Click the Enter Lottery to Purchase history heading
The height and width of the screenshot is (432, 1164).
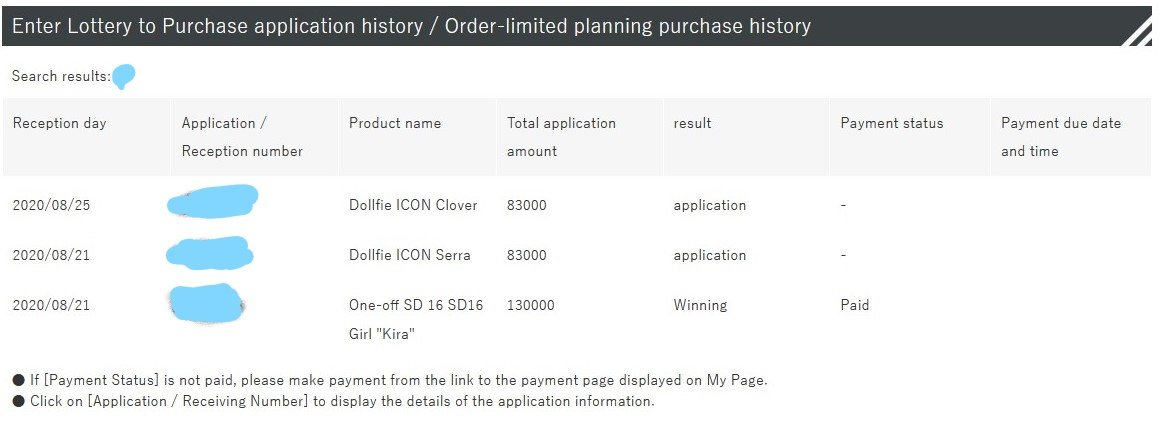(x=411, y=26)
